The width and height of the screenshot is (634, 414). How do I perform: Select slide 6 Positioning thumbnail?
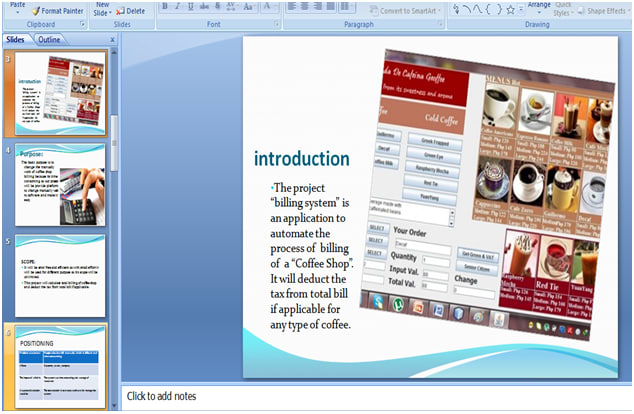click(61, 366)
